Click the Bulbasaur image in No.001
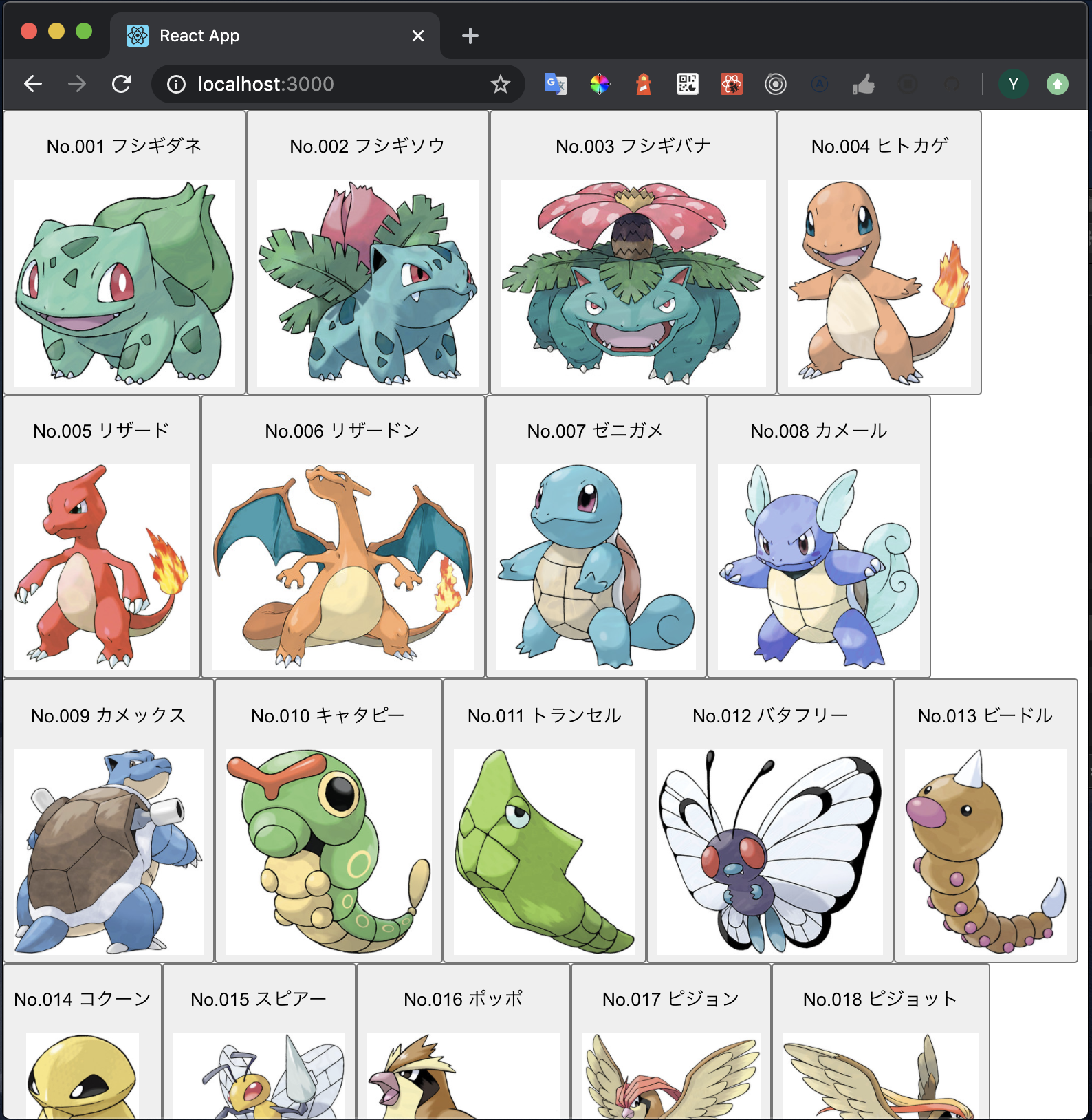This screenshot has height=1120, width=1092. pos(124,283)
